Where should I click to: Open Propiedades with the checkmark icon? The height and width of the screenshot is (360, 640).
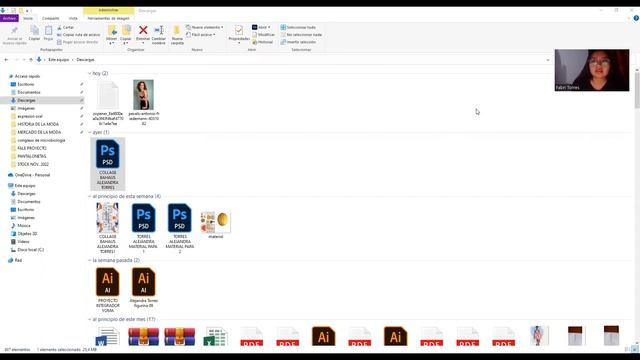[x=239, y=33]
